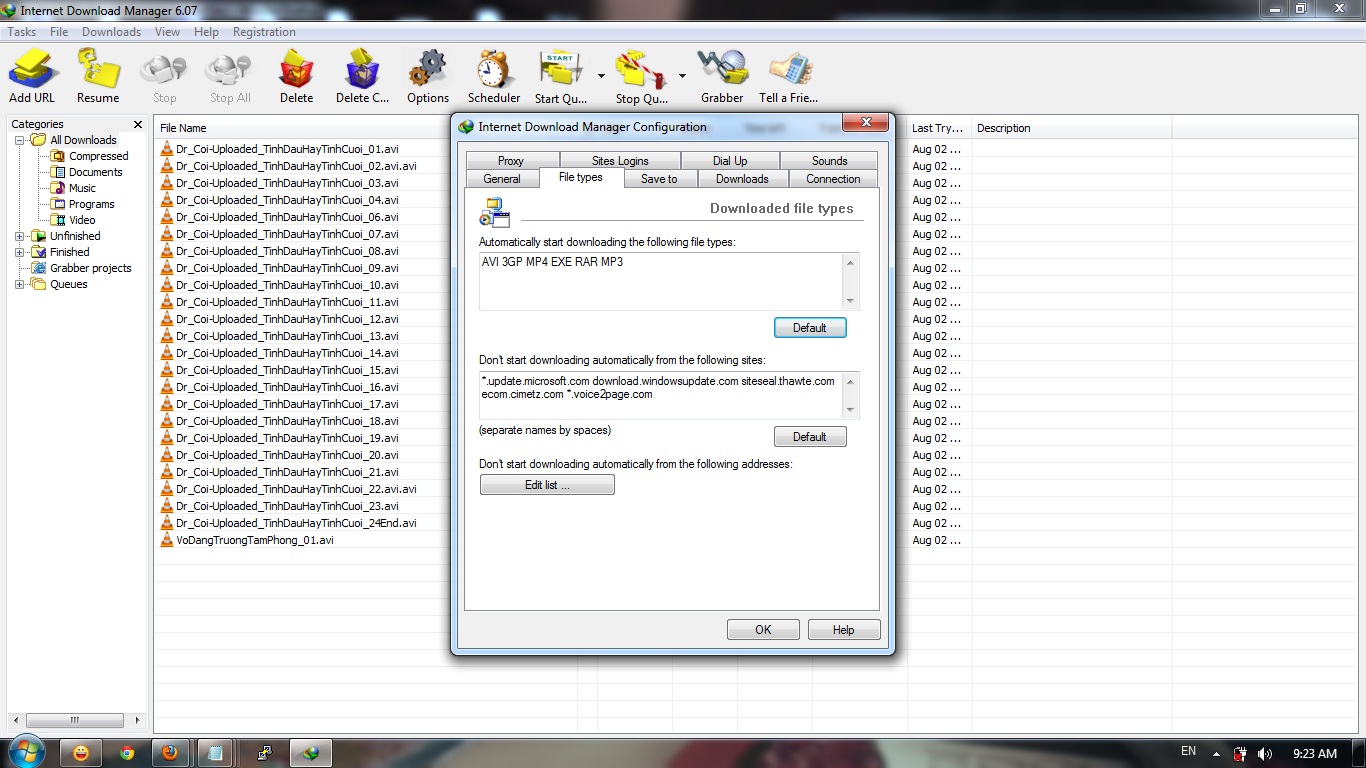Open Stop Queue dropdown arrow

(682, 76)
